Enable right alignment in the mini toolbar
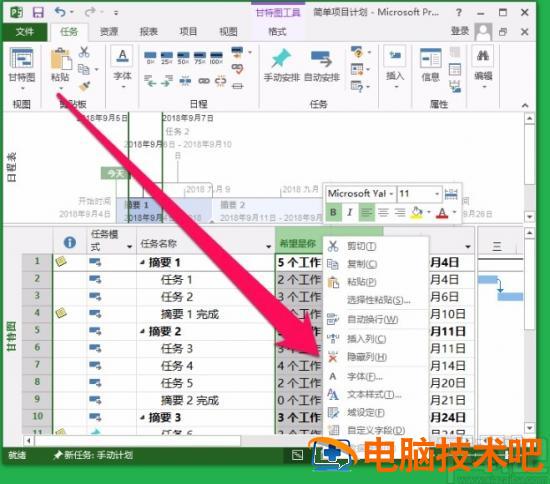Screen dimensions: 550x484 pyautogui.click(x=400, y=212)
